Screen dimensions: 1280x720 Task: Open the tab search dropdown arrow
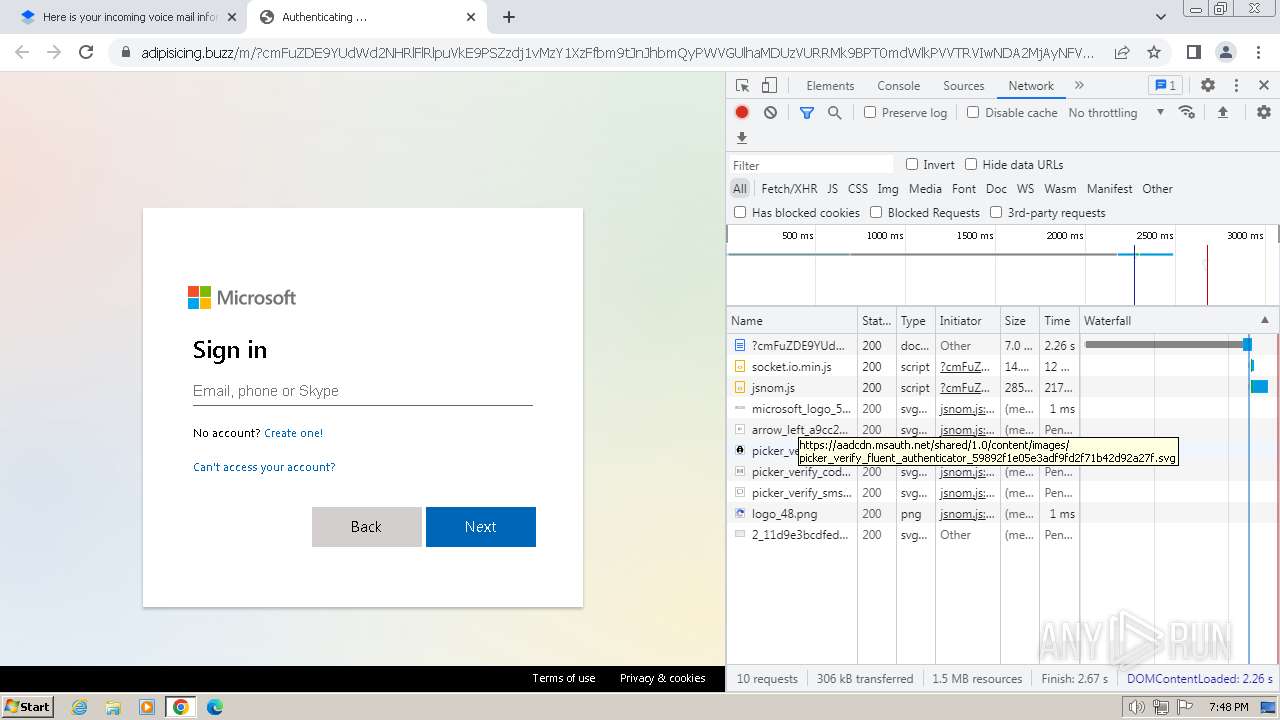[1160, 17]
